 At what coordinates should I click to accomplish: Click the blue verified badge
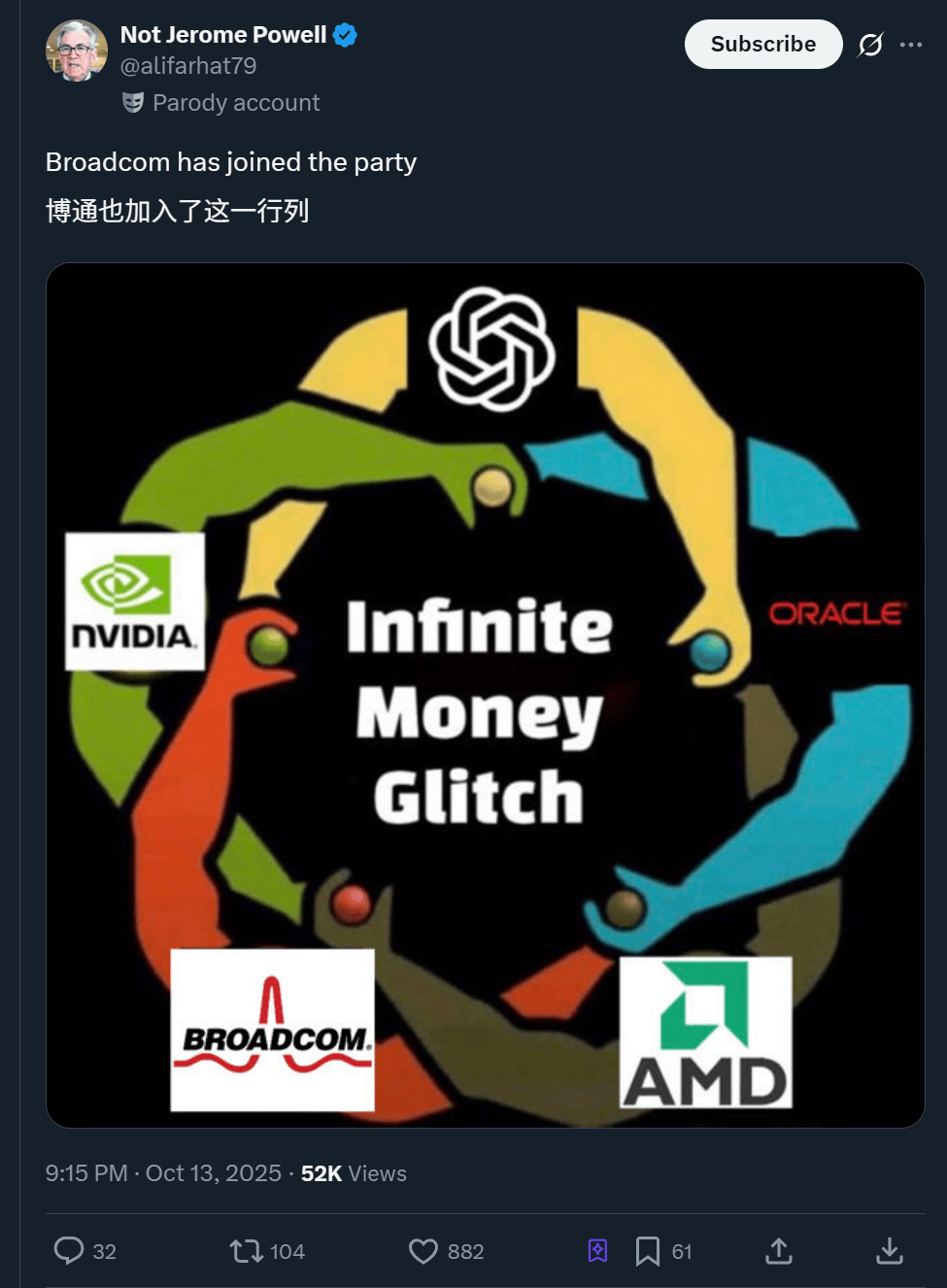pyautogui.click(x=345, y=35)
